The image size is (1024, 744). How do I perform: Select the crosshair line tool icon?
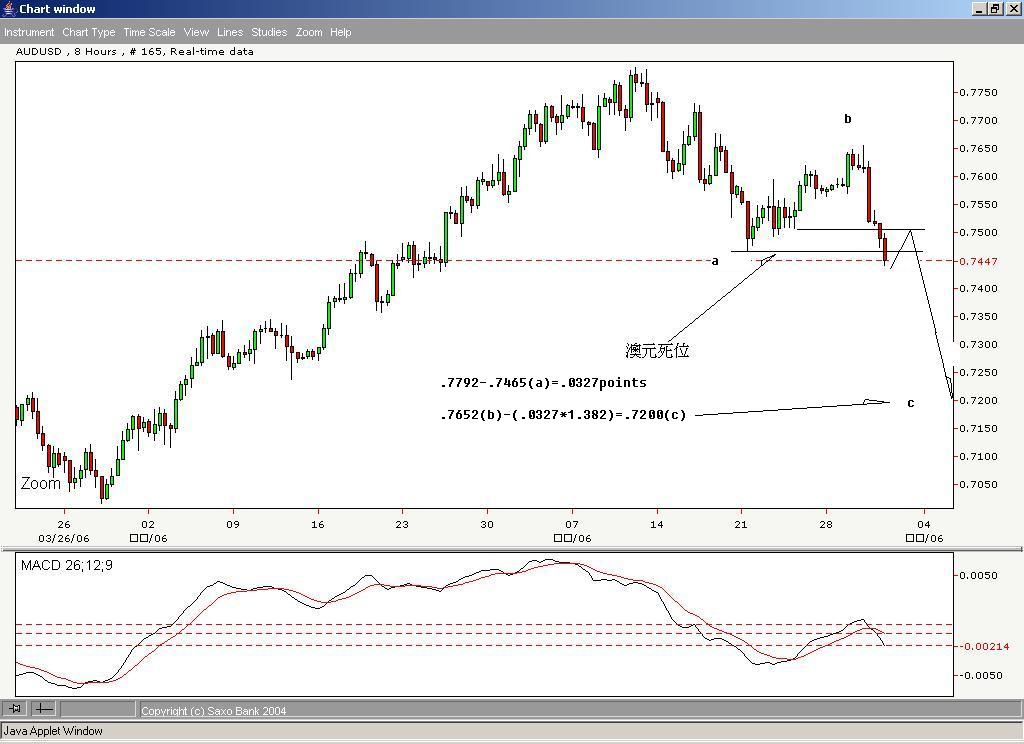click(43, 709)
